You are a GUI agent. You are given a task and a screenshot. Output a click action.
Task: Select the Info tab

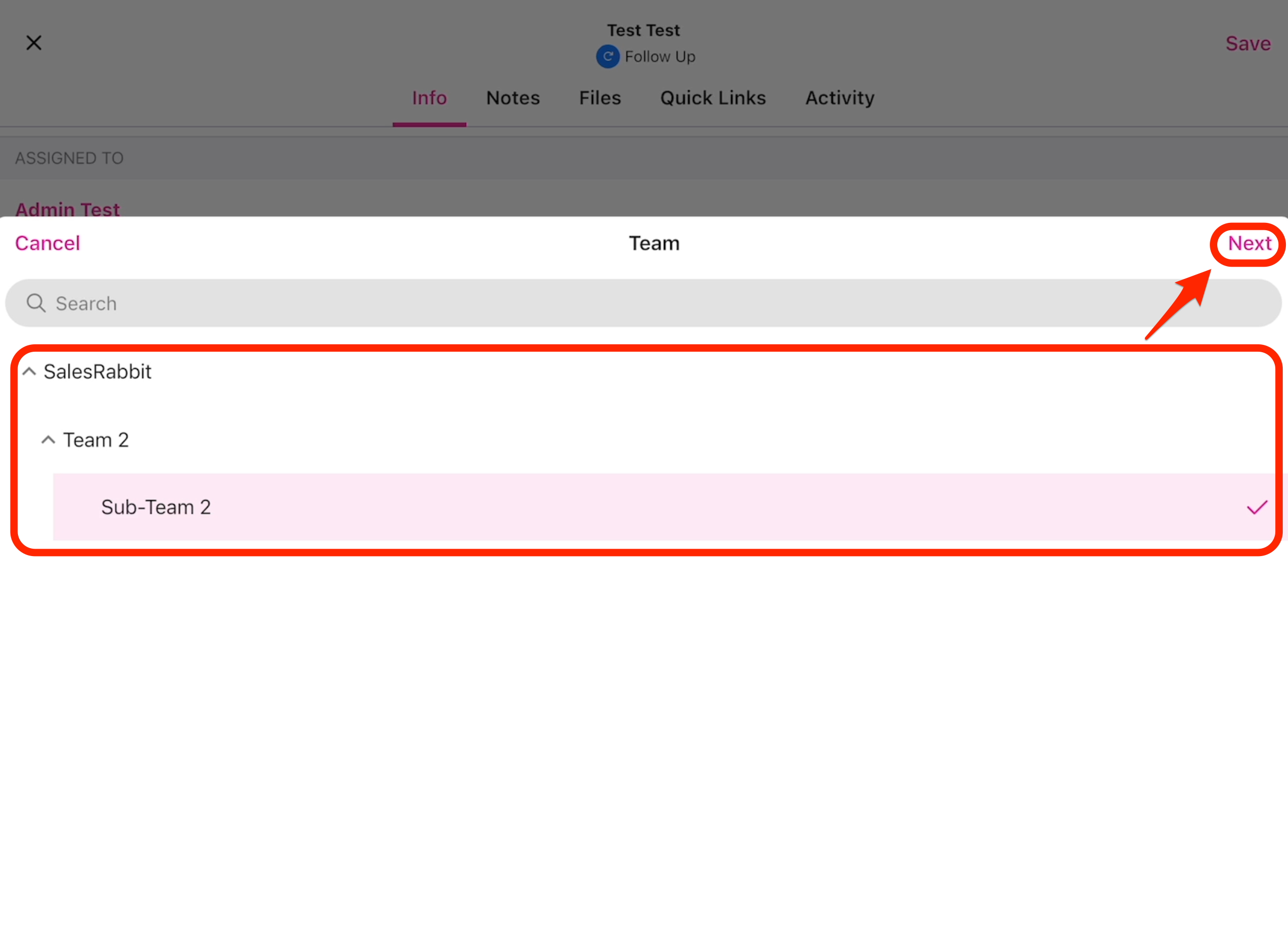(429, 98)
